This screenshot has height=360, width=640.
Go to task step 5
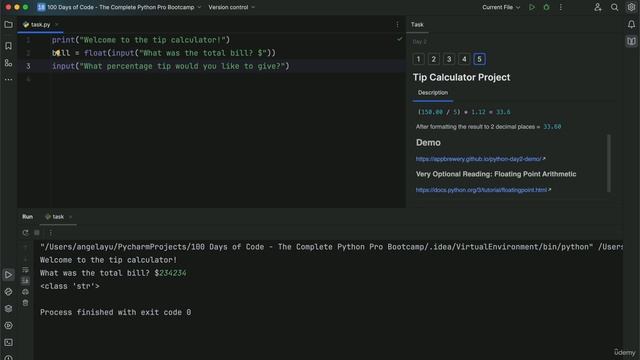pyautogui.click(x=479, y=59)
